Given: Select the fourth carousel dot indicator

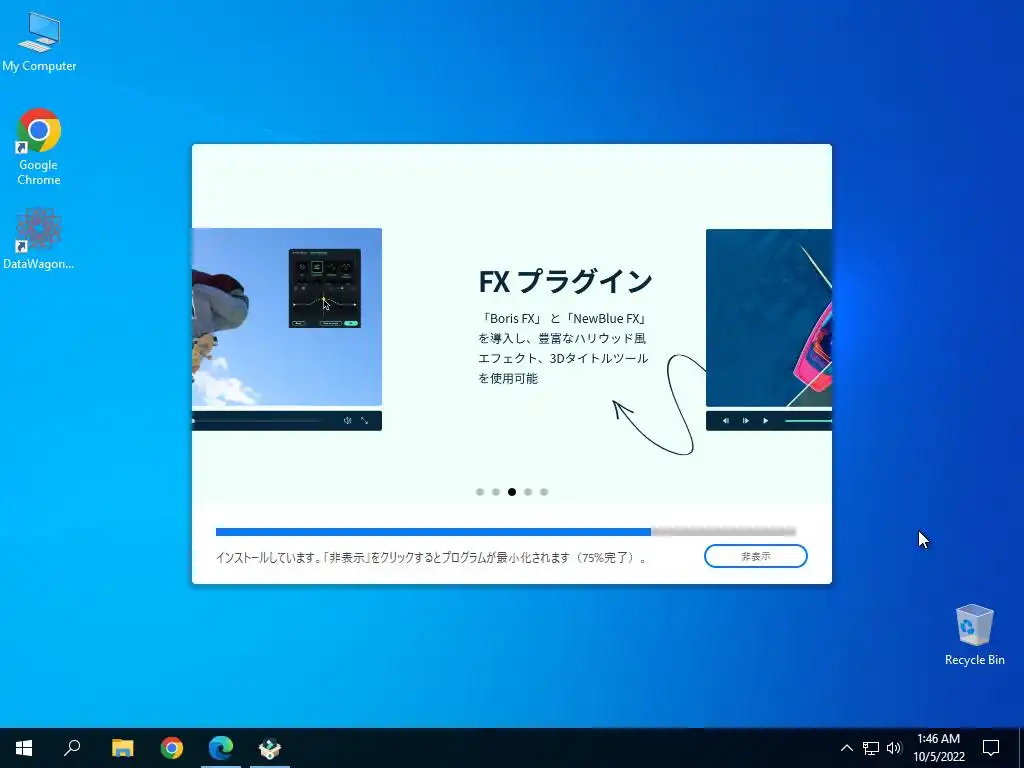Looking at the screenshot, I should (528, 492).
